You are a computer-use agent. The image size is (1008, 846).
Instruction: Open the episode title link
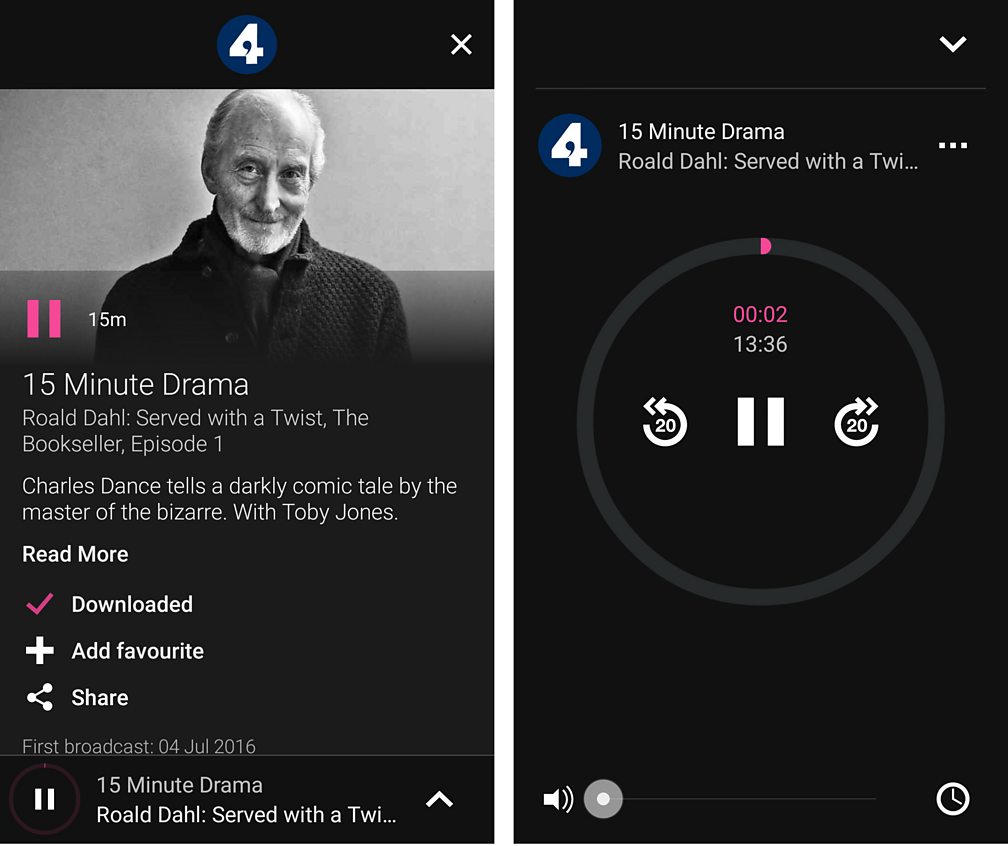click(x=136, y=384)
